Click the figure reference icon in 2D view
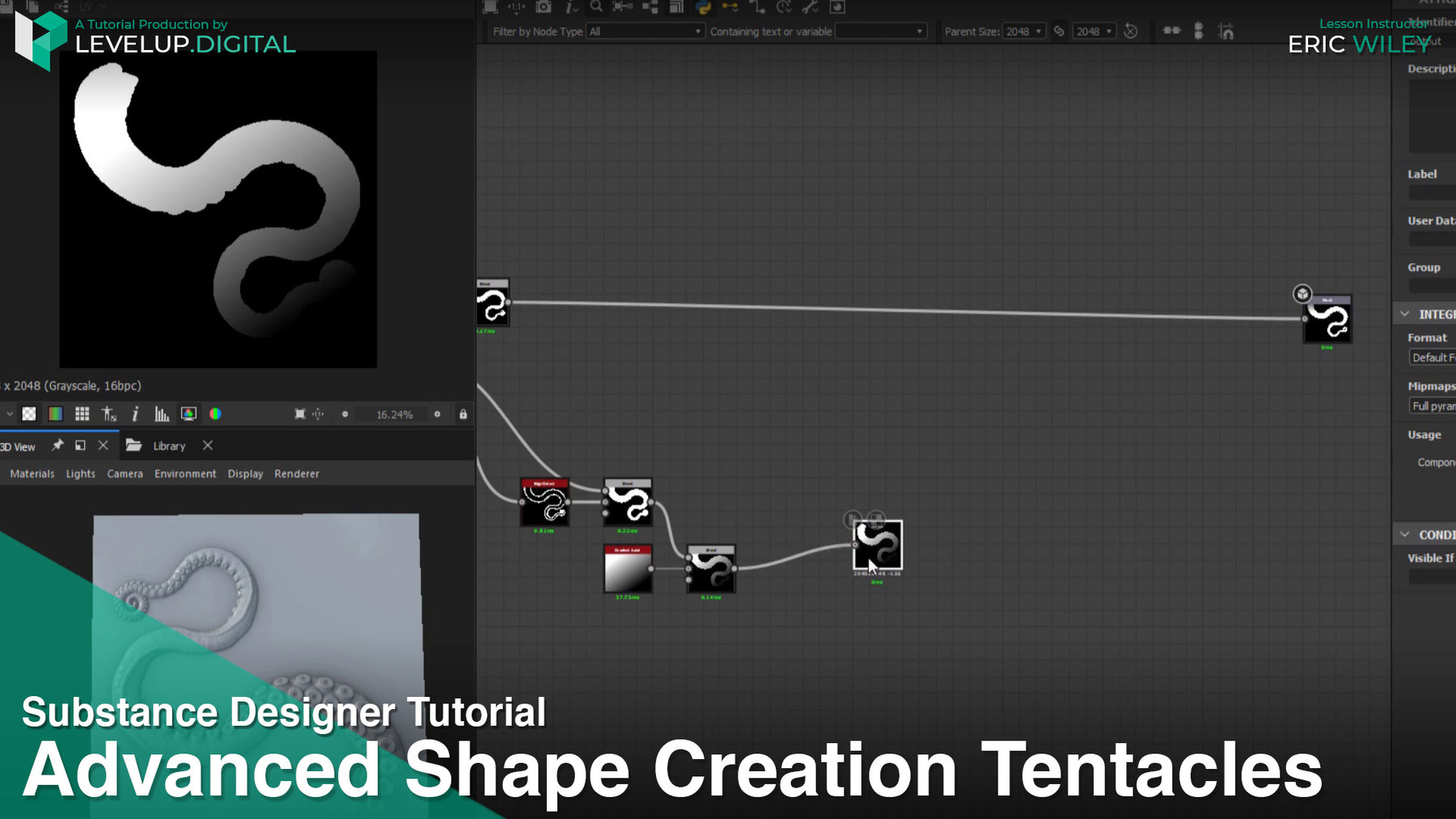This screenshot has width=1456, height=819. point(109,414)
